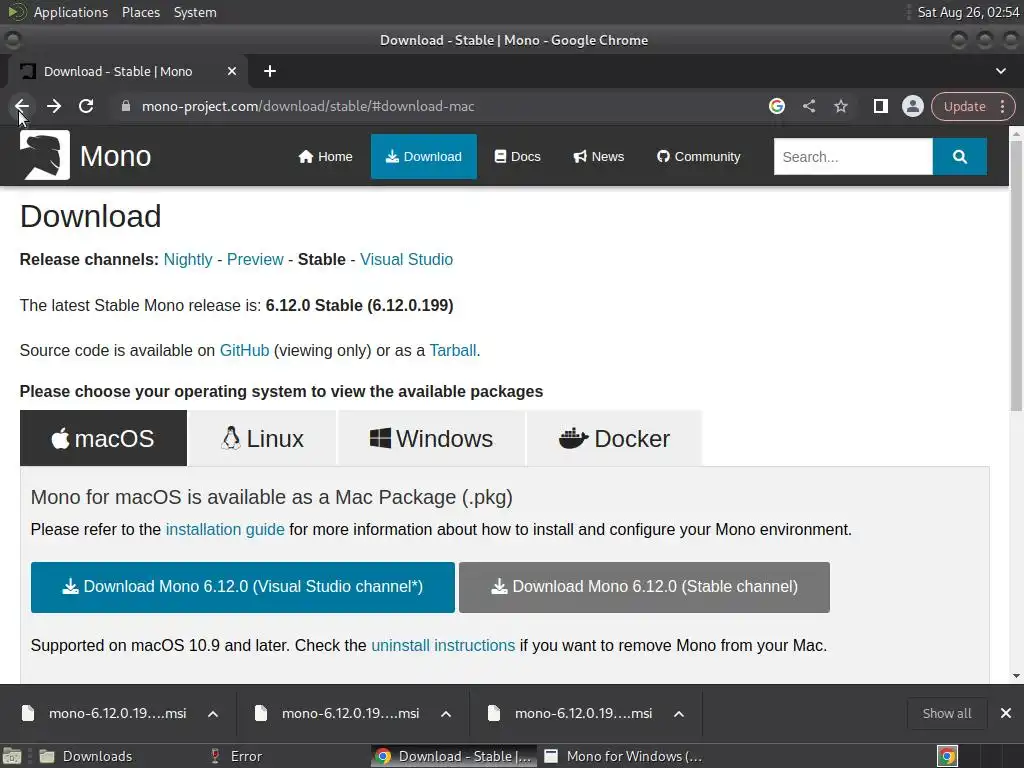This screenshot has height=768, width=1024.
Task: Click the page scroll down arrow
Action: point(1016,676)
